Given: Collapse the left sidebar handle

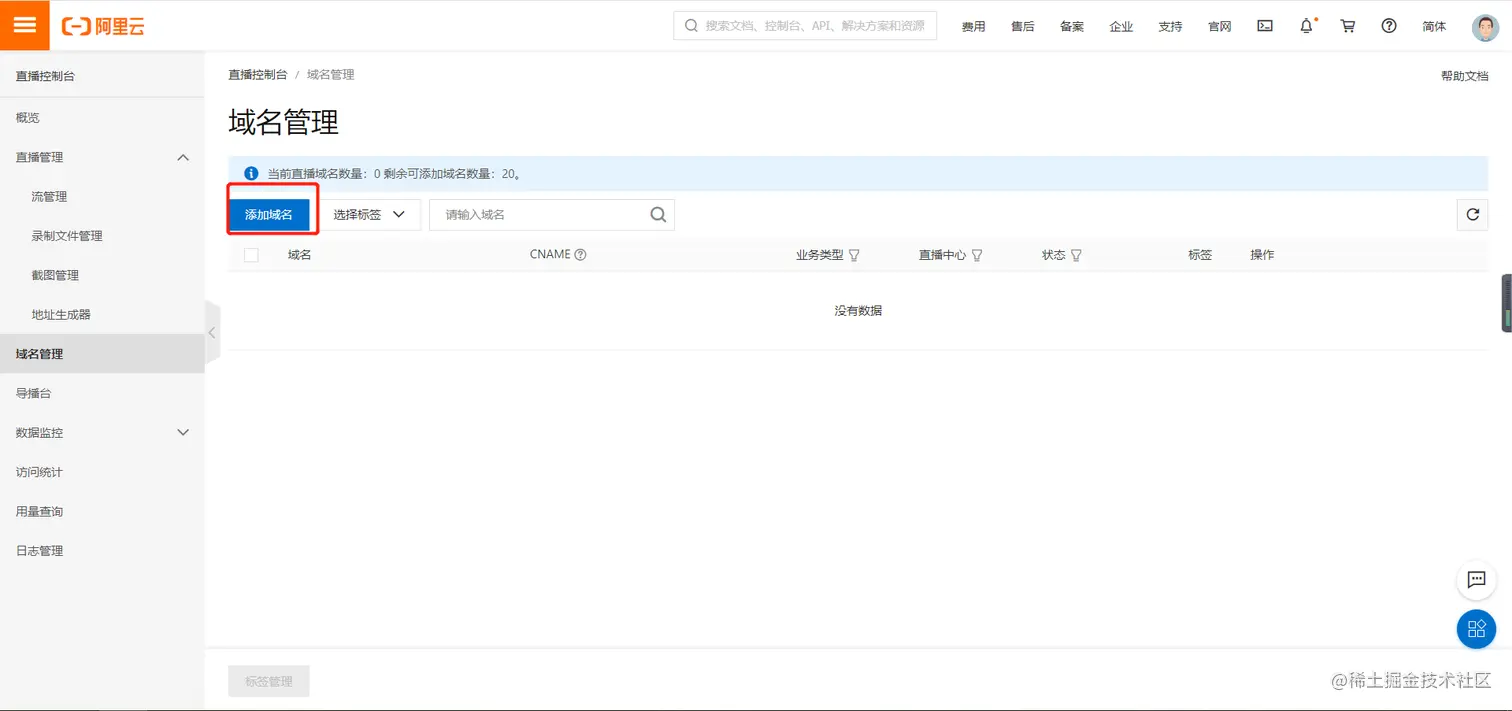Looking at the screenshot, I should pyautogui.click(x=211, y=333).
